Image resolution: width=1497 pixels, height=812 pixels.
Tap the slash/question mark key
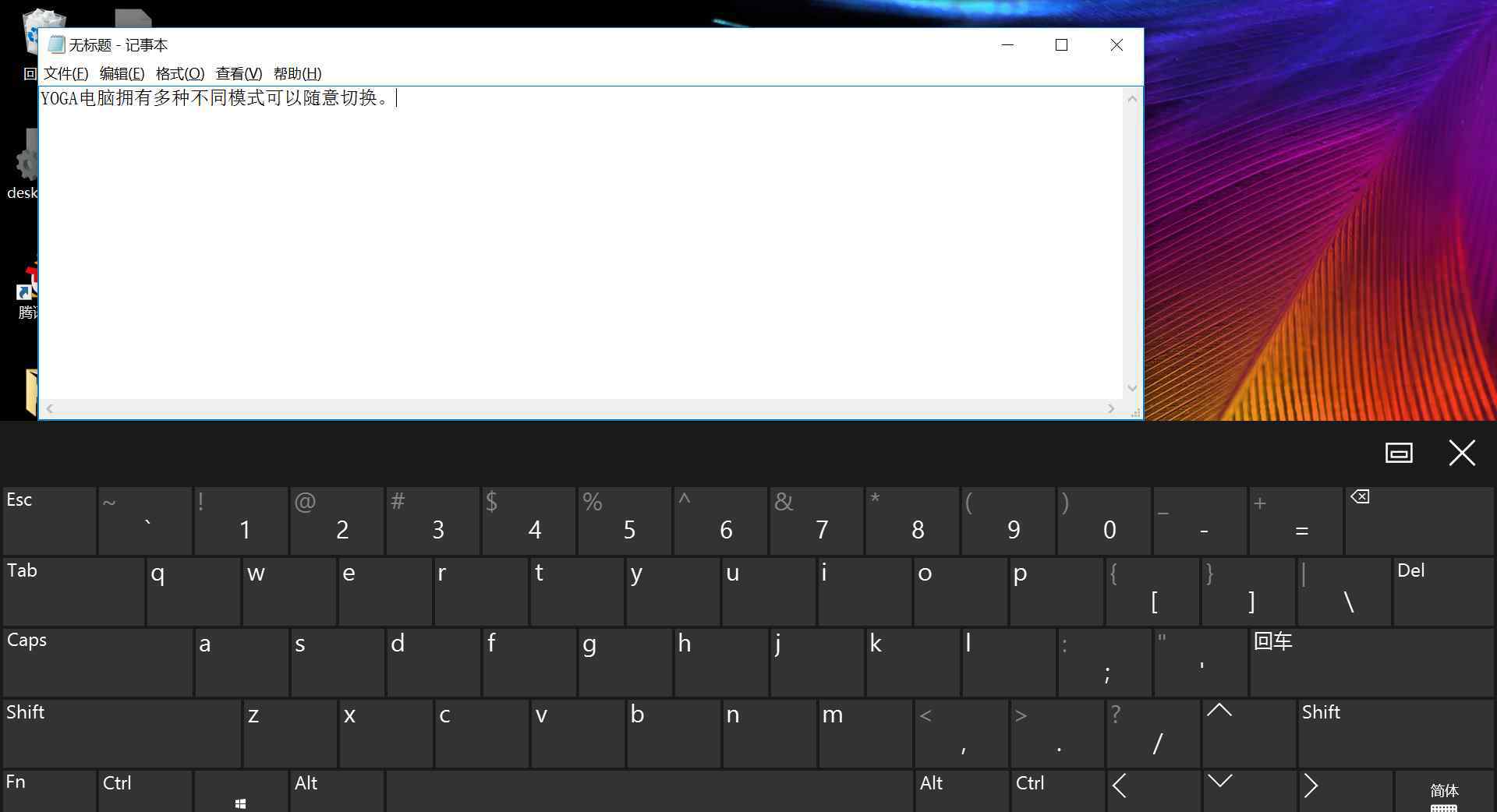1152,733
